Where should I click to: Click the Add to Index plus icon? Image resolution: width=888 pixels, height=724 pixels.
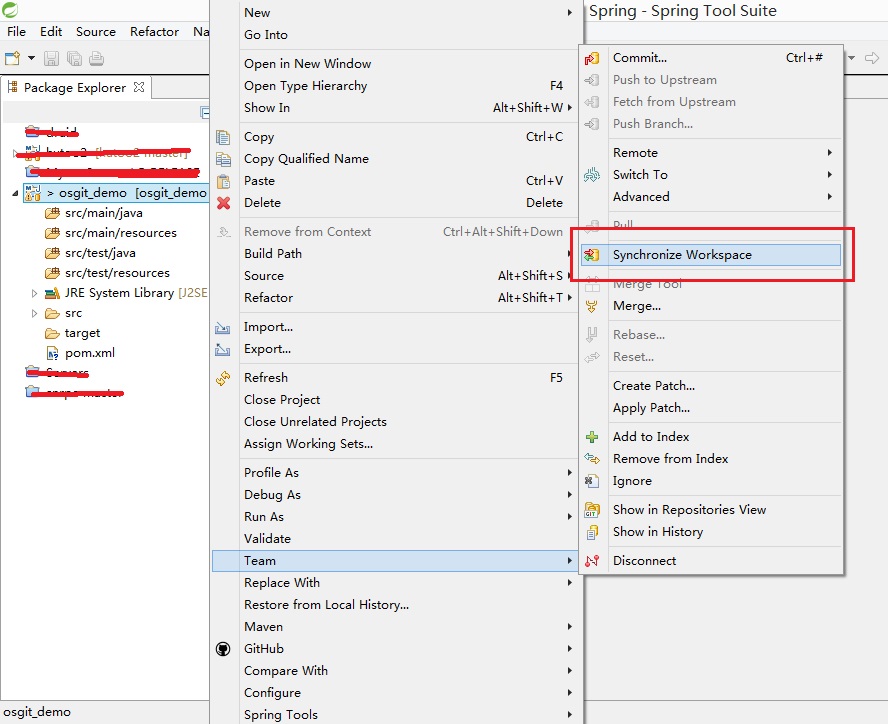tap(592, 437)
